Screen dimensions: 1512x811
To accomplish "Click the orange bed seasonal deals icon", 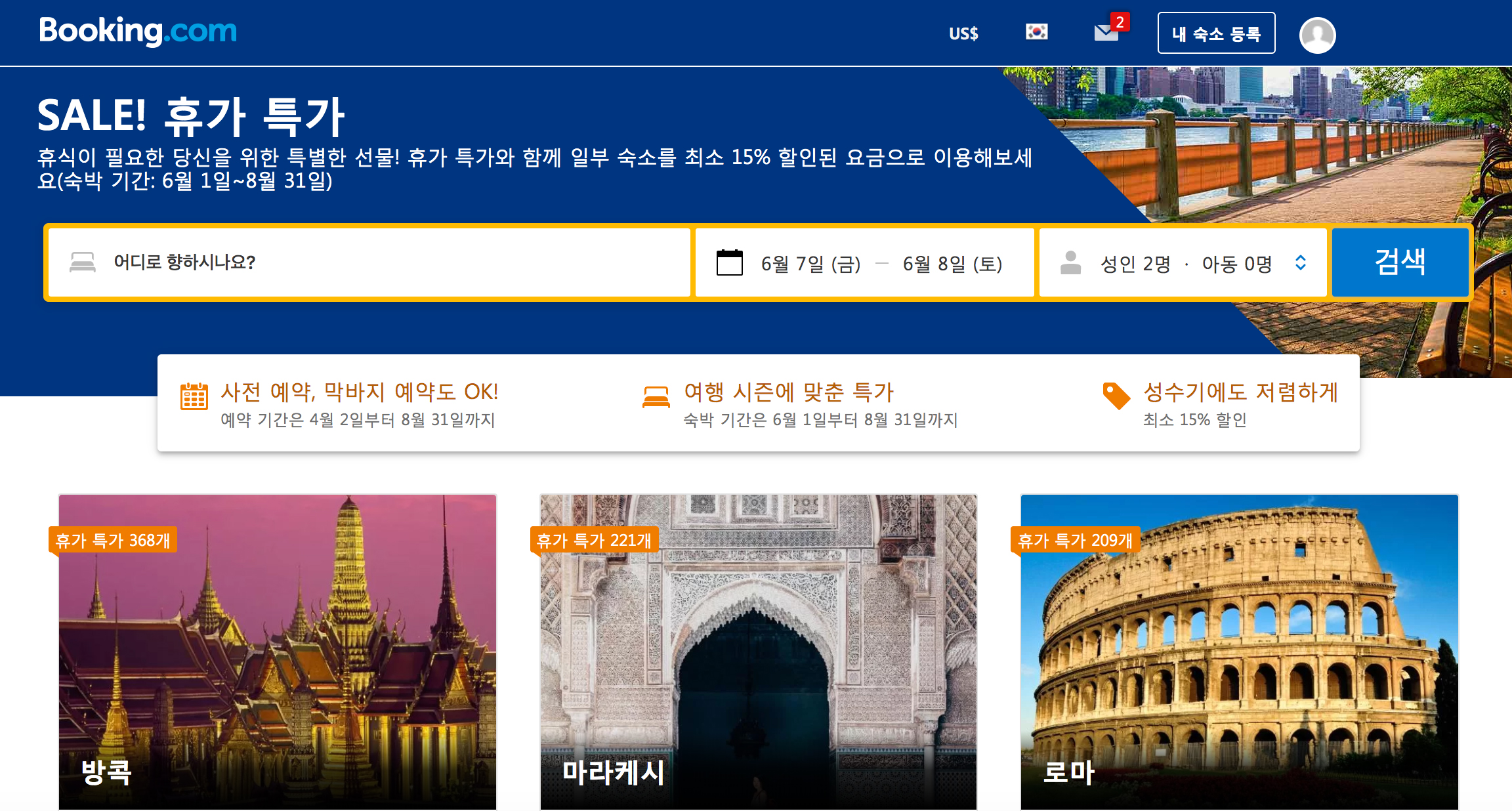I will (656, 397).
